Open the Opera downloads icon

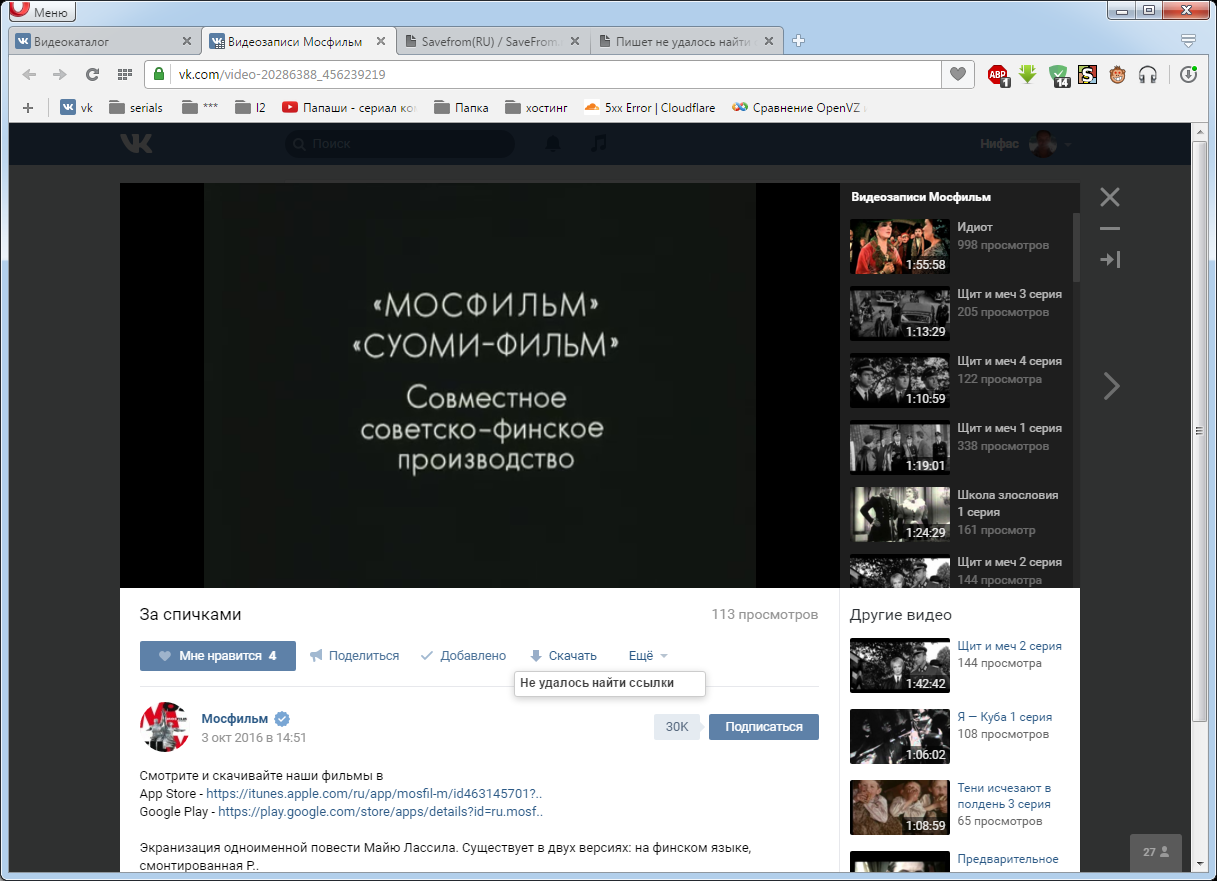[1188, 74]
